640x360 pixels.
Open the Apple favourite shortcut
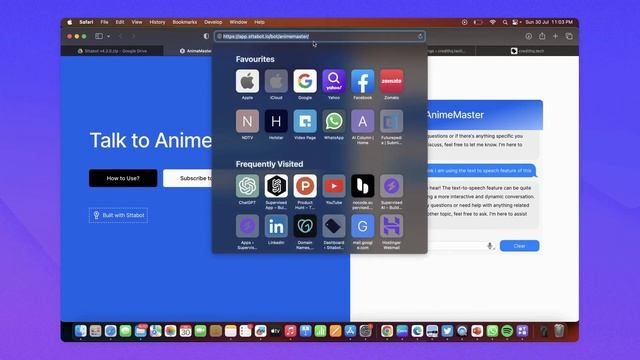click(x=247, y=81)
